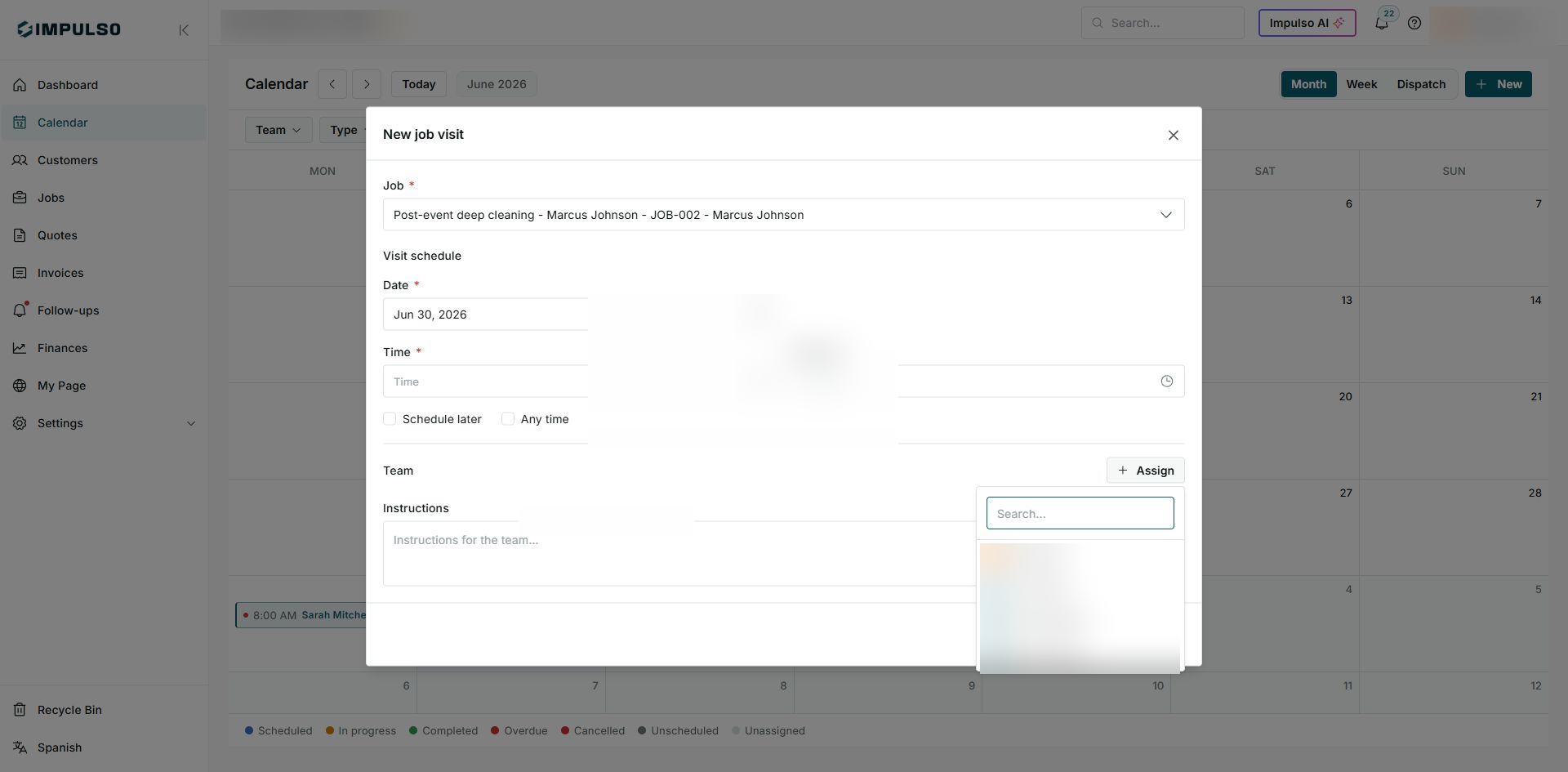Click the Calendar sidebar icon

pyautogui.click(x=20, y=123)
